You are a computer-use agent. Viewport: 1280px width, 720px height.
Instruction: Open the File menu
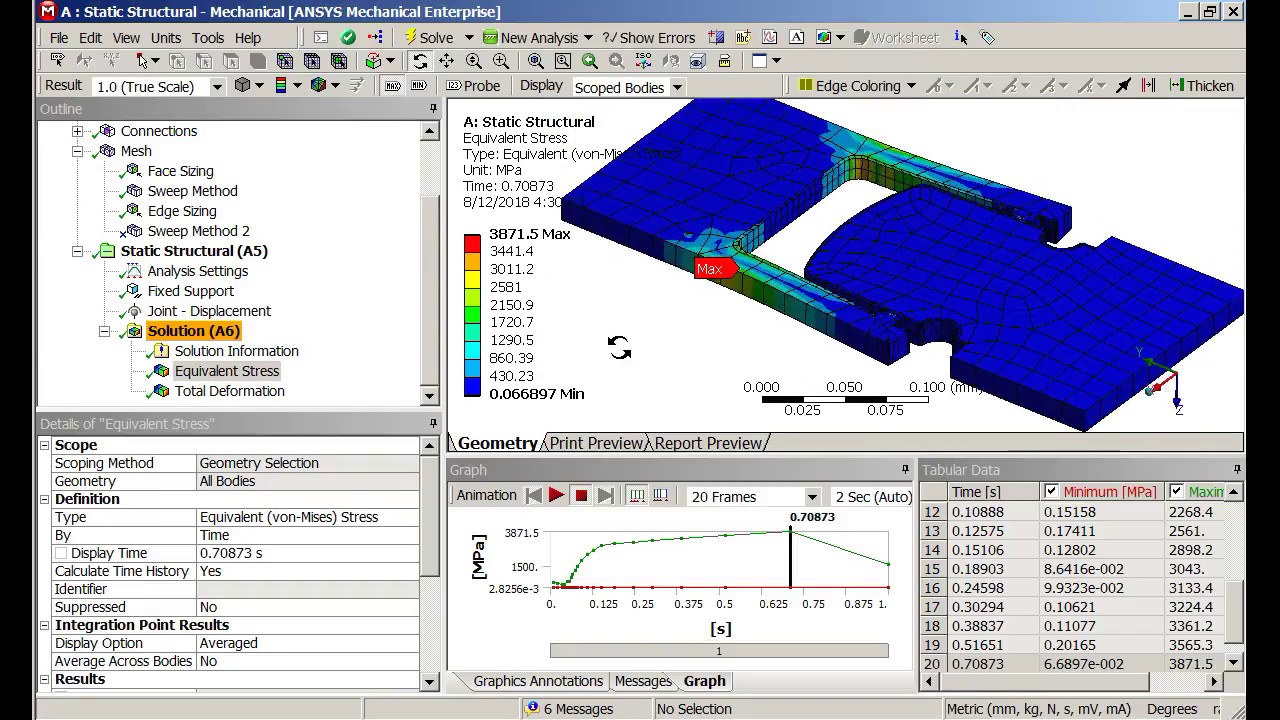pyautogui.click(x=59, y=38)
